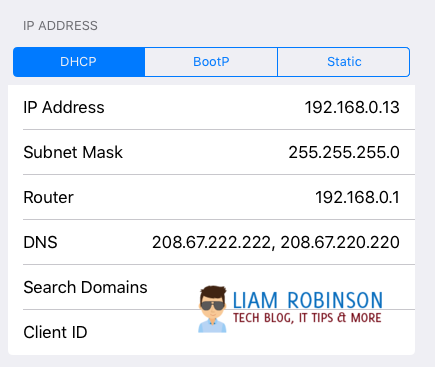Select router value 192.168.0.1

(x=357, y=197)
